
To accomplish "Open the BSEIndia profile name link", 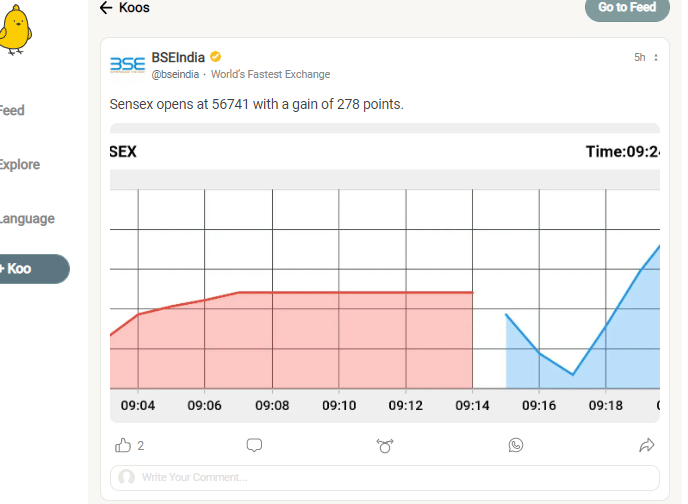I will click(178, 57).
